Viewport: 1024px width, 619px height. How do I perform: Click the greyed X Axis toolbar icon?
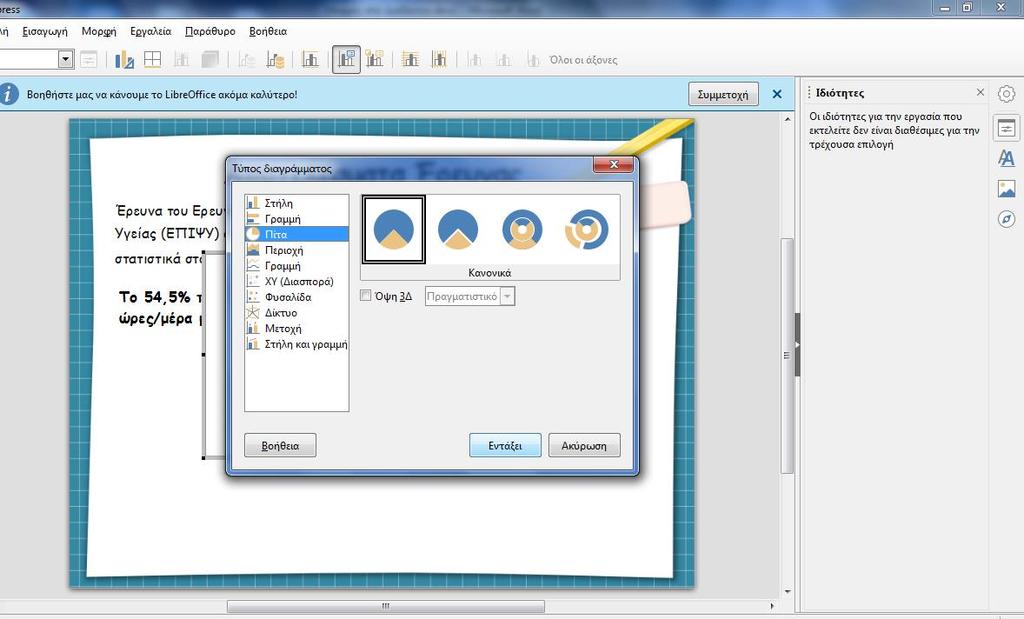(x=475, y=59)
